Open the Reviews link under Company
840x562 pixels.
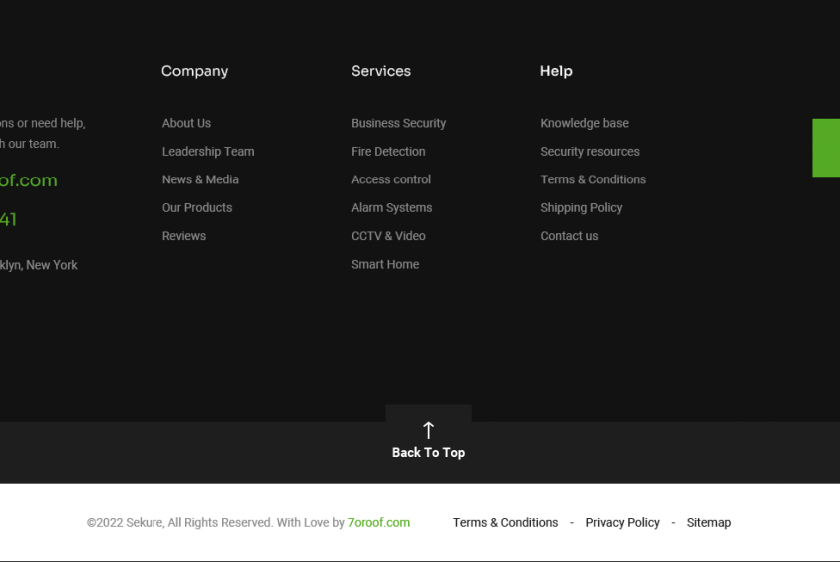(x=184, y=236)
